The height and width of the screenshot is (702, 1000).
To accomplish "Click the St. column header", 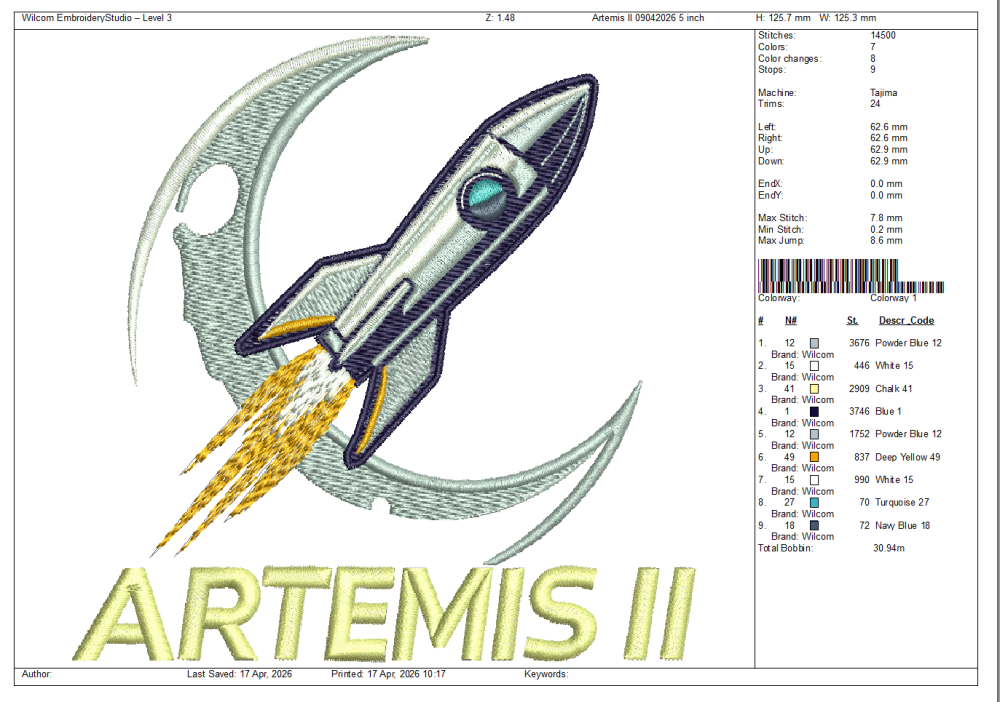I will [x=852, y=321].
